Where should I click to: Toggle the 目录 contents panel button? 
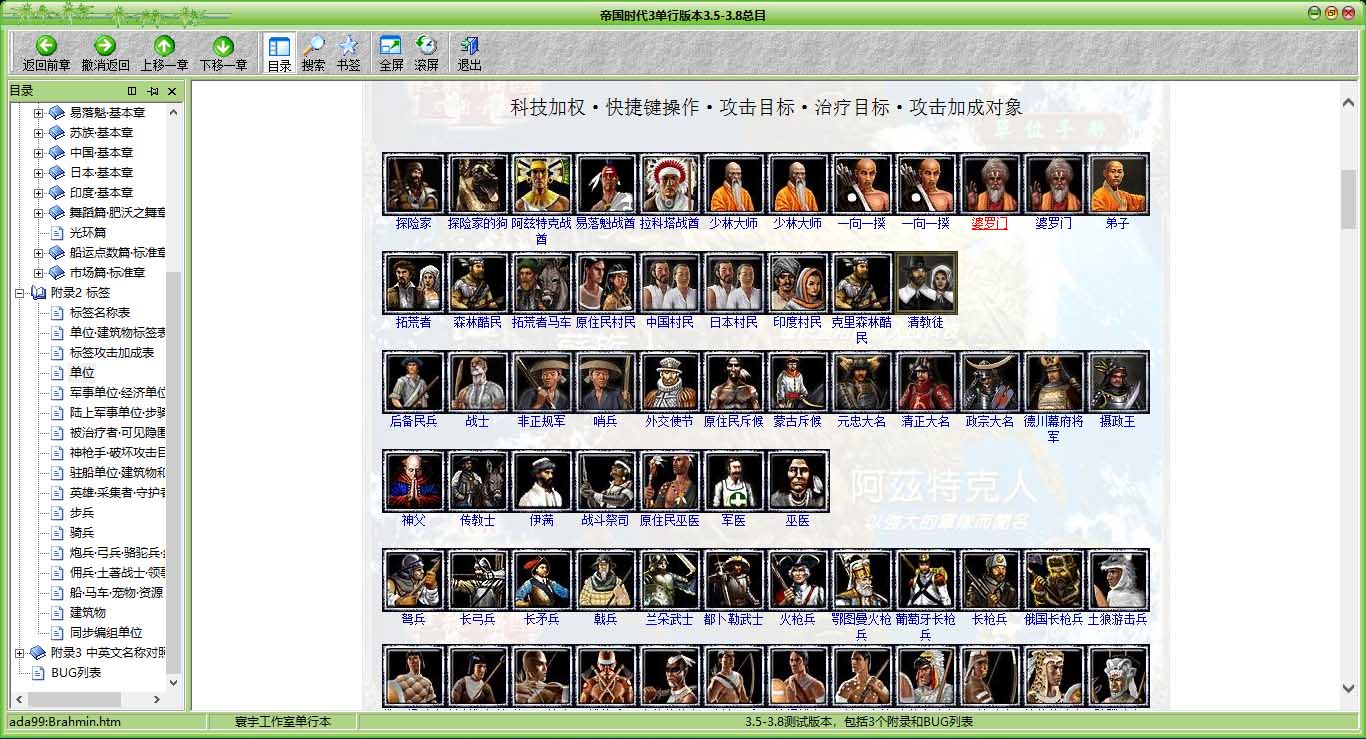279,53
